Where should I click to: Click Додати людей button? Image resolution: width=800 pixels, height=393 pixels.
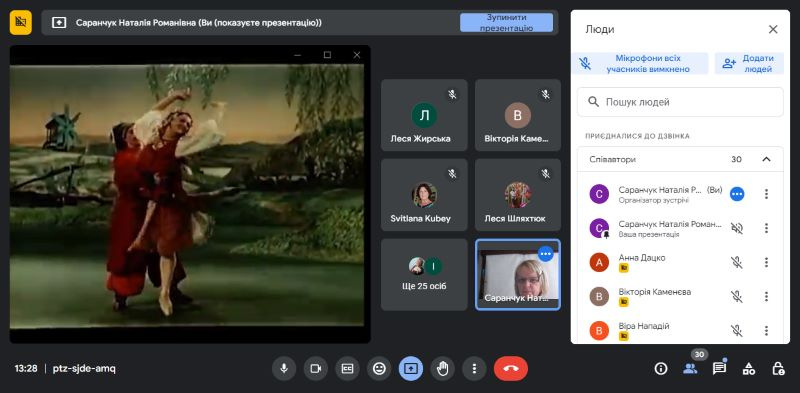(749, 64)
